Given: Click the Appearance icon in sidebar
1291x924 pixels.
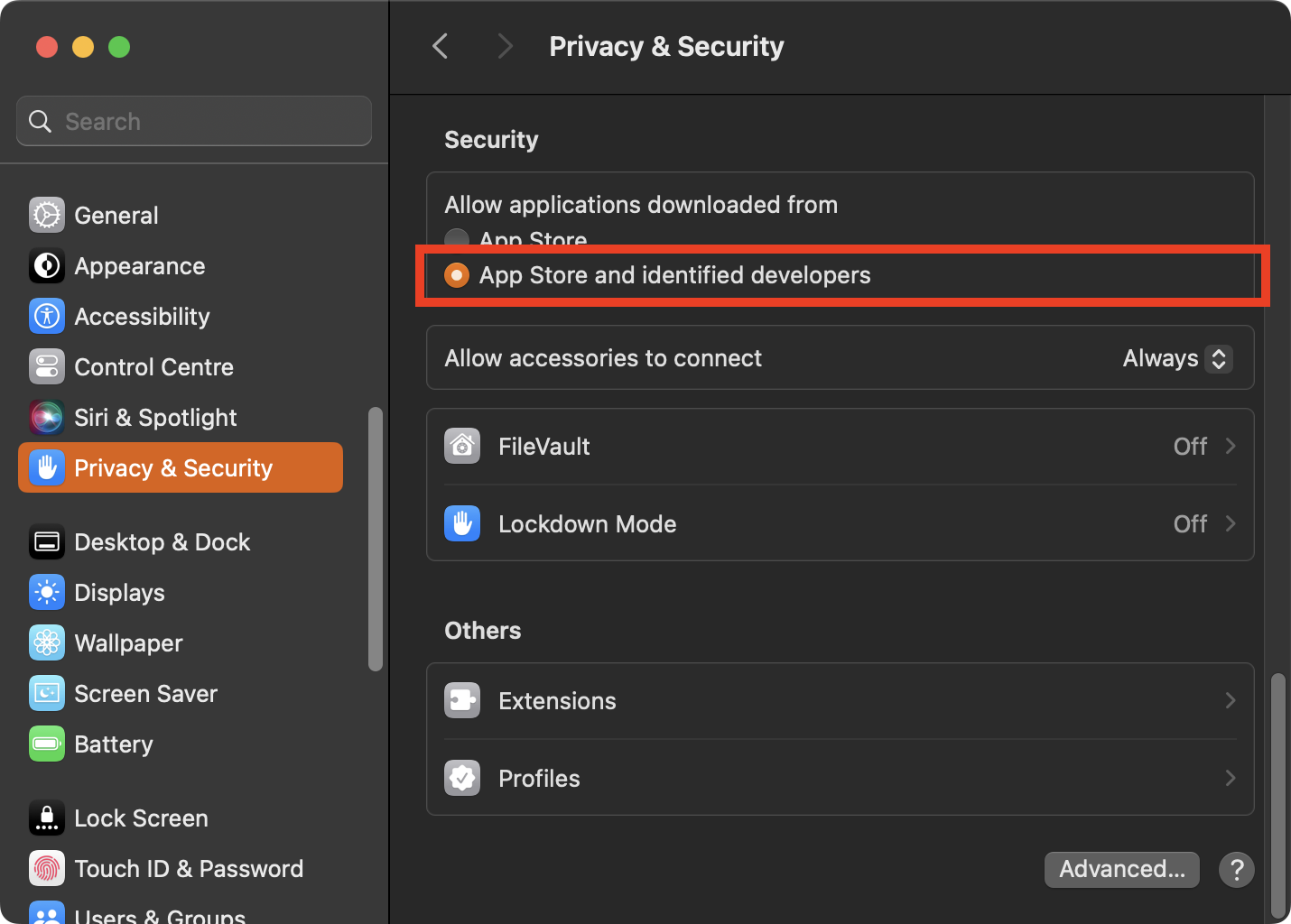Looking at the screenshot, I should click(x=47, y=265).
